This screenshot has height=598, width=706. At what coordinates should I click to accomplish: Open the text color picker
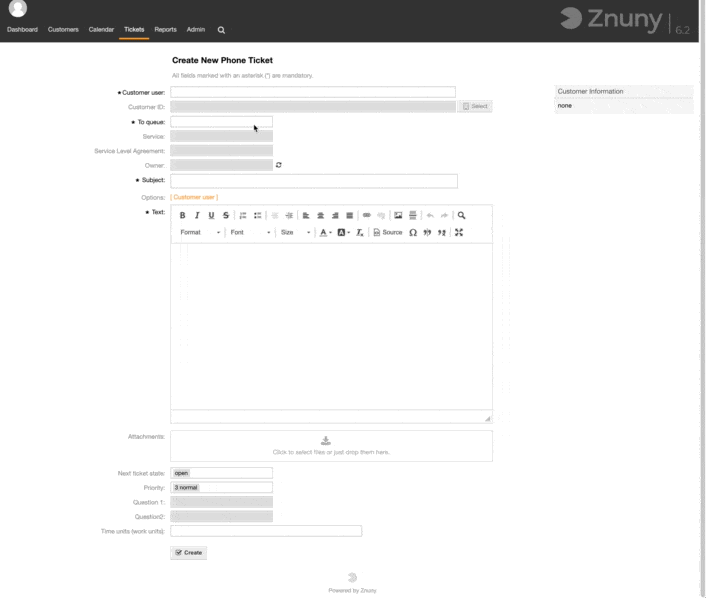pos(325,232)
